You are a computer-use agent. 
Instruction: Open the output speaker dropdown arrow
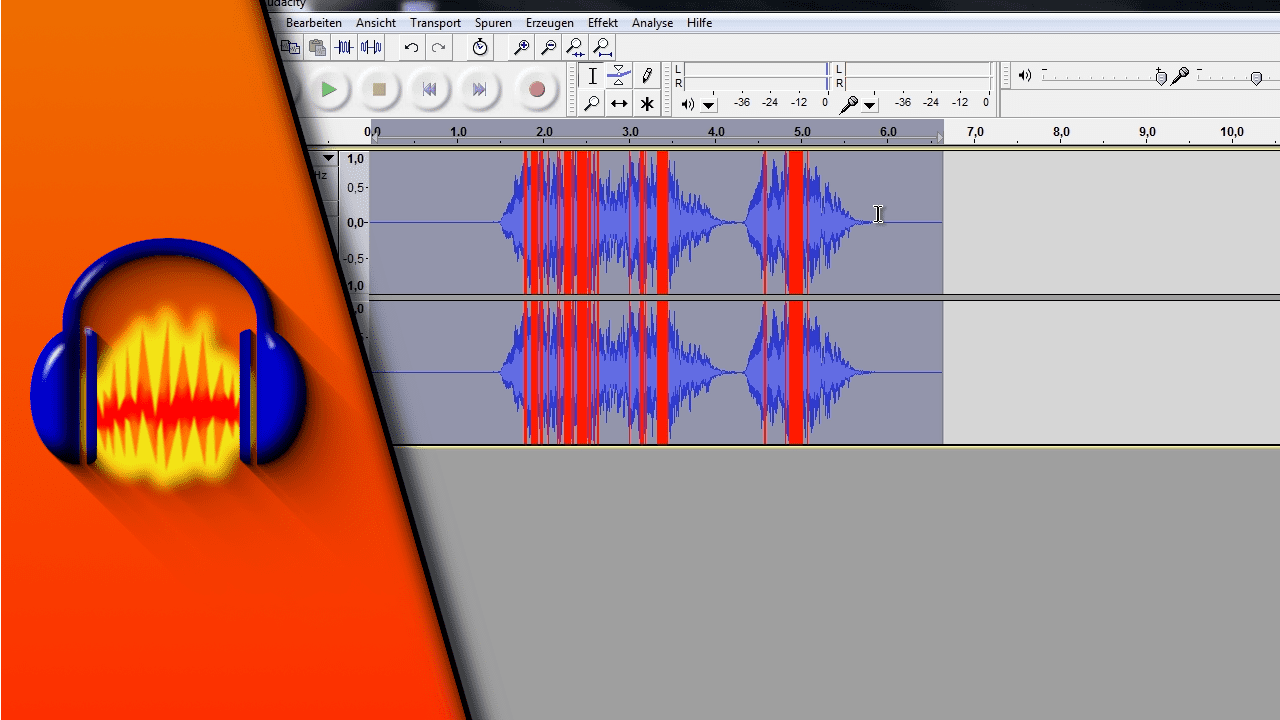(x=709, y=104)
